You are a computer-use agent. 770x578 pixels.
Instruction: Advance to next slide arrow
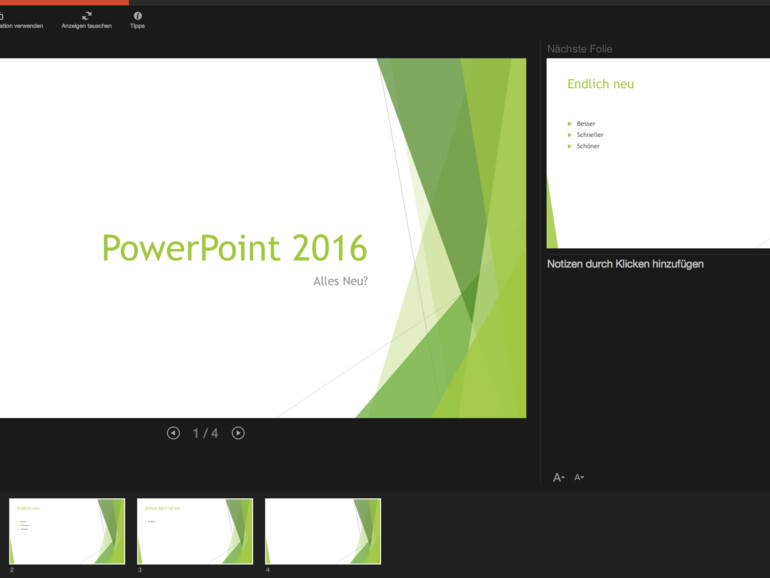238,433
